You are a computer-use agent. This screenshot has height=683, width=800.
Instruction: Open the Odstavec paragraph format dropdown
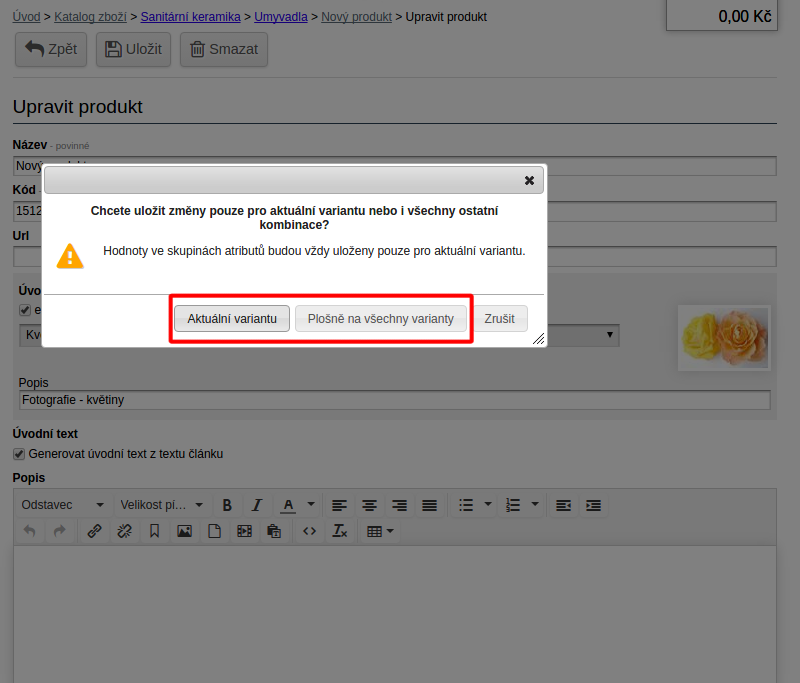[62, 505]
